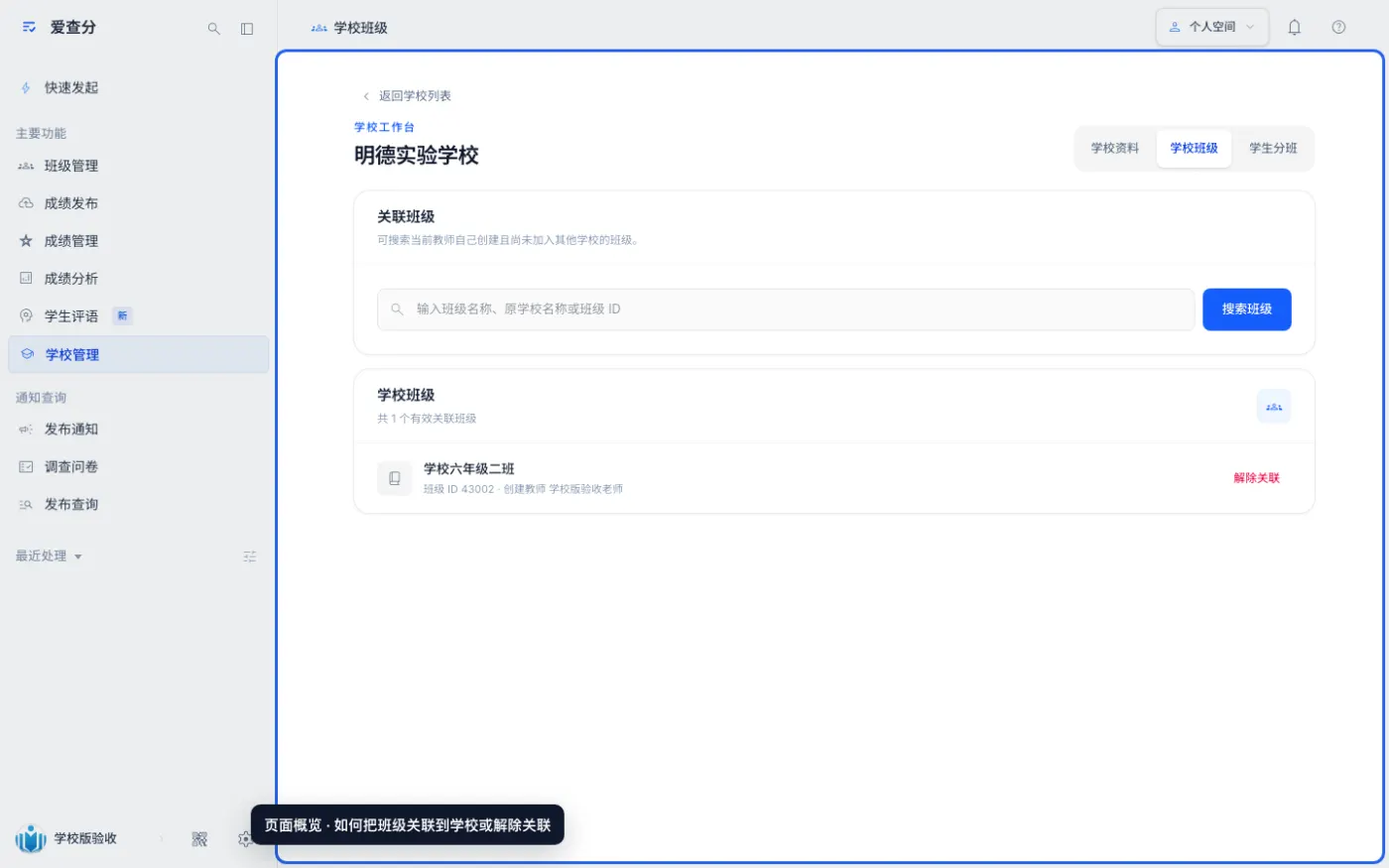
Task: Open 个人空间 workspace dropdown
Action: coord(1212,27)
